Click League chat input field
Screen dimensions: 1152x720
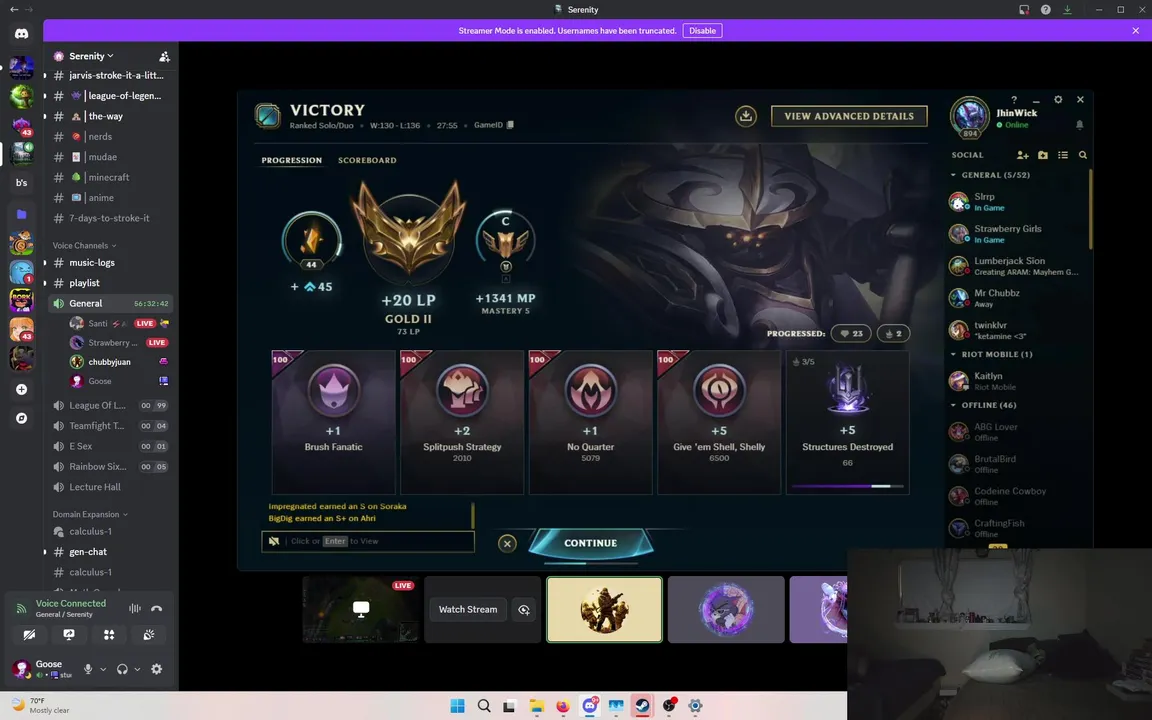click(368, 541)
